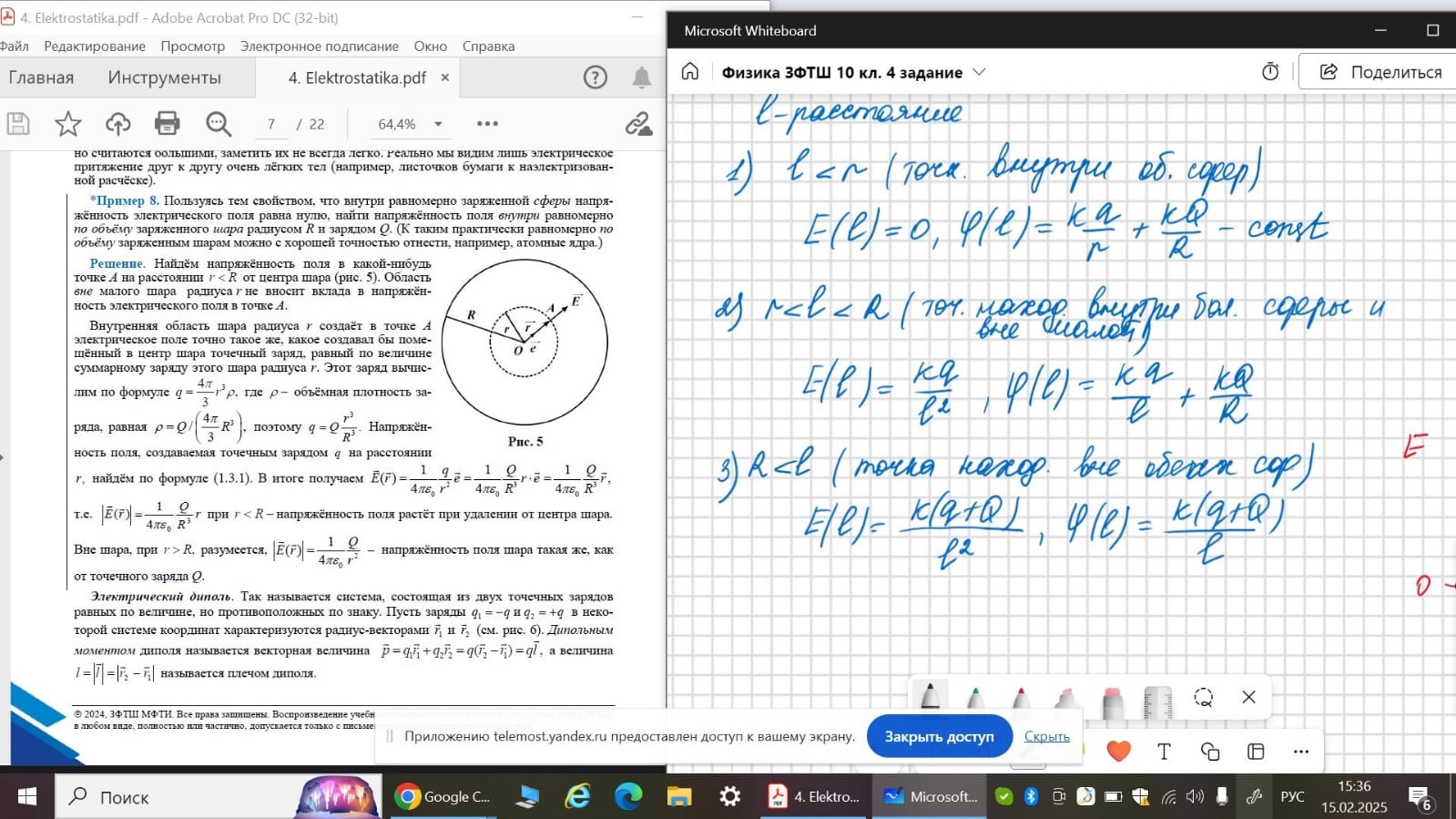Select the eraser tool in Whiteboard
Viewport: 1456px width, 819px height.
coord(1112,701)
